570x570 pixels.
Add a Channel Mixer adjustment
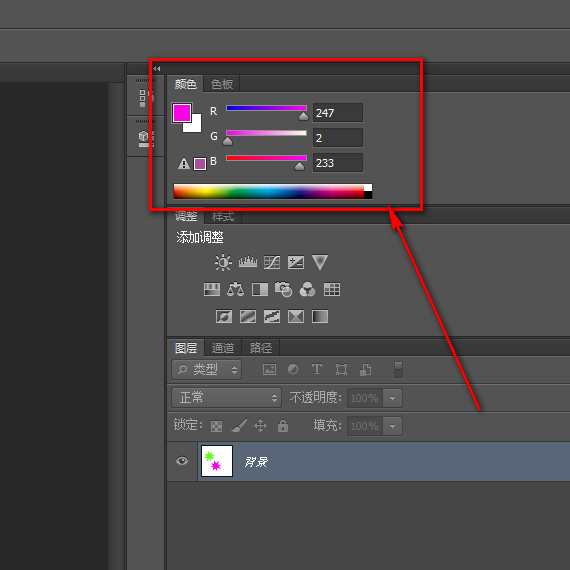[x=308, y=289]
